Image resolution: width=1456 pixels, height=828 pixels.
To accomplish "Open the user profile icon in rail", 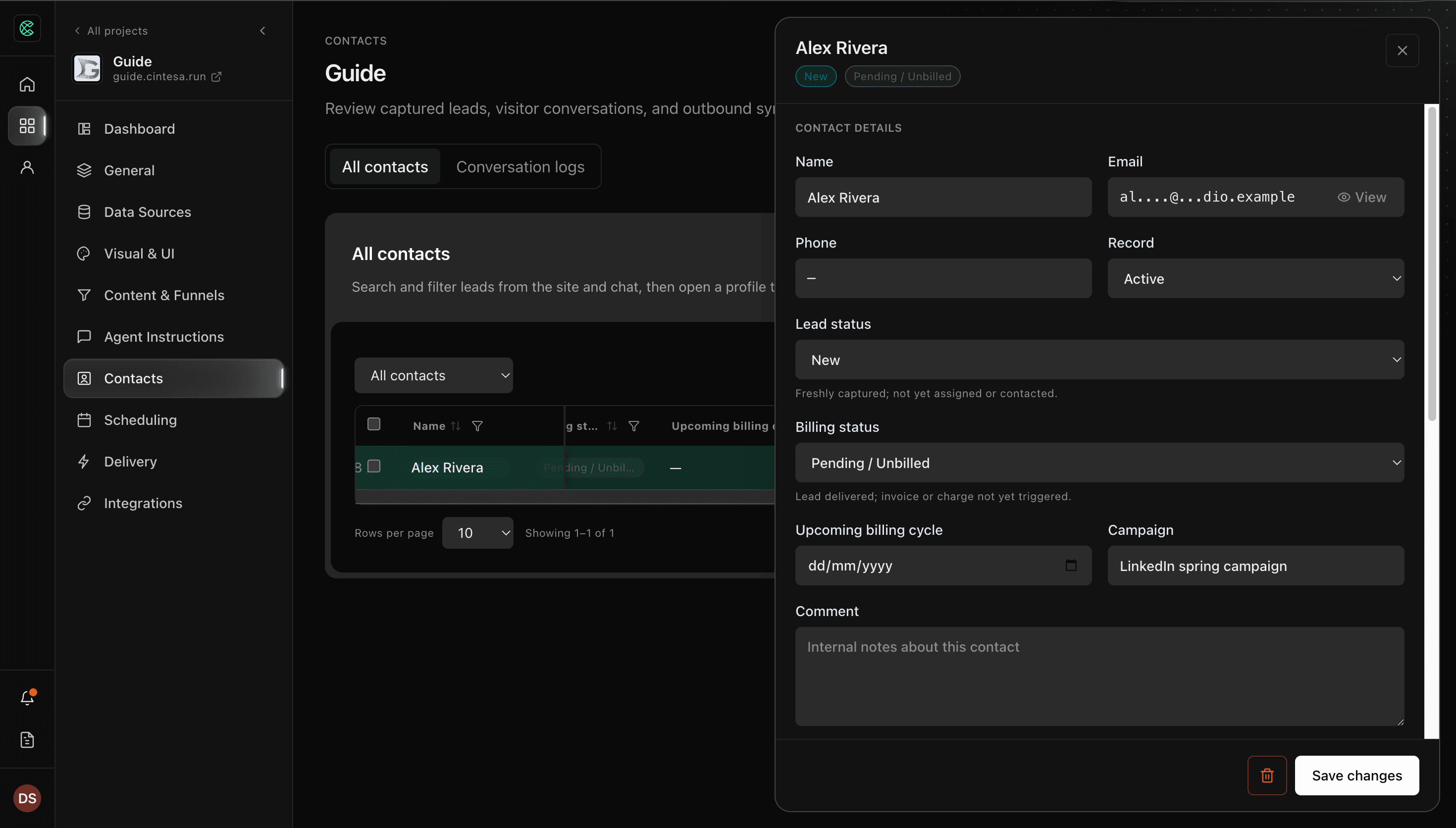I will (27, 167).
